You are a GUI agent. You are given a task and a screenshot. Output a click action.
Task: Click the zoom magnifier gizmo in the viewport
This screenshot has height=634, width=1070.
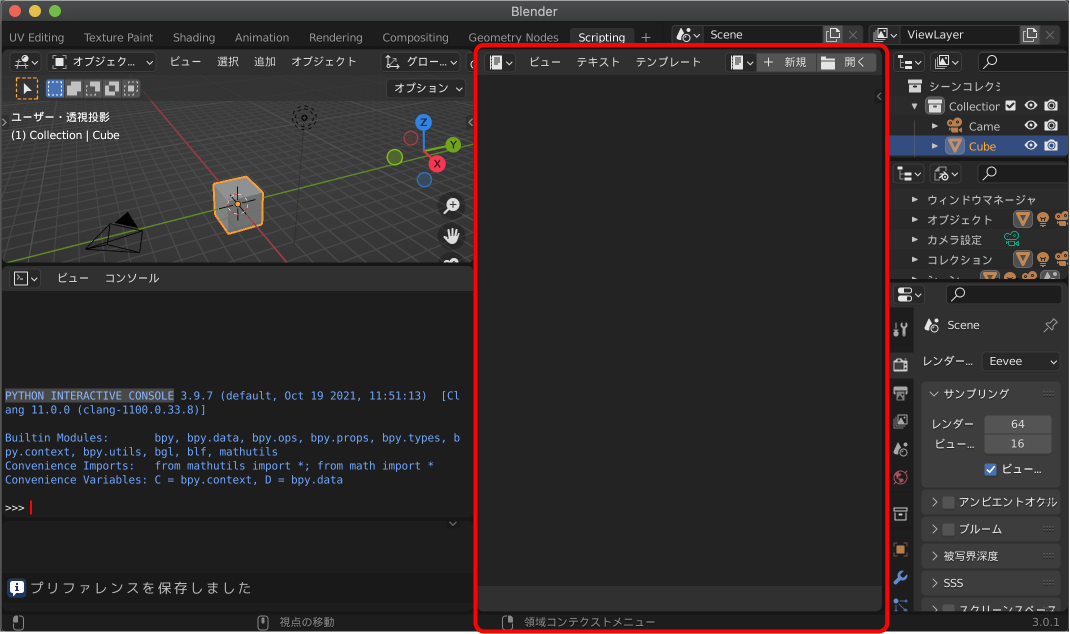(x=452, y=204)
